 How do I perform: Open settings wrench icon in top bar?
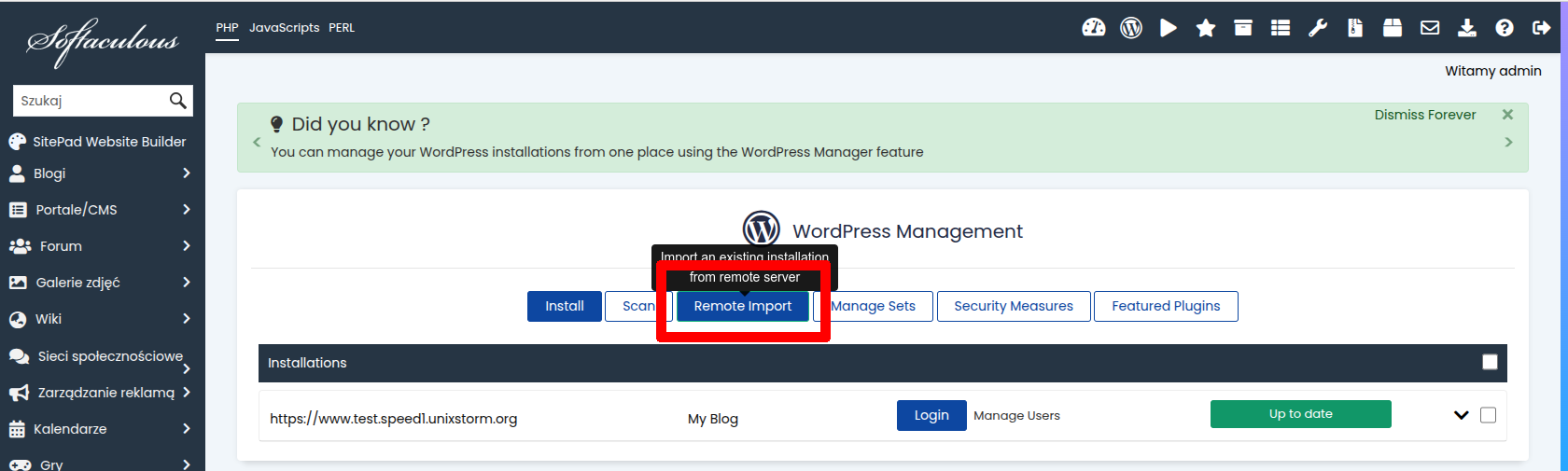click(x=1318, y=28)
